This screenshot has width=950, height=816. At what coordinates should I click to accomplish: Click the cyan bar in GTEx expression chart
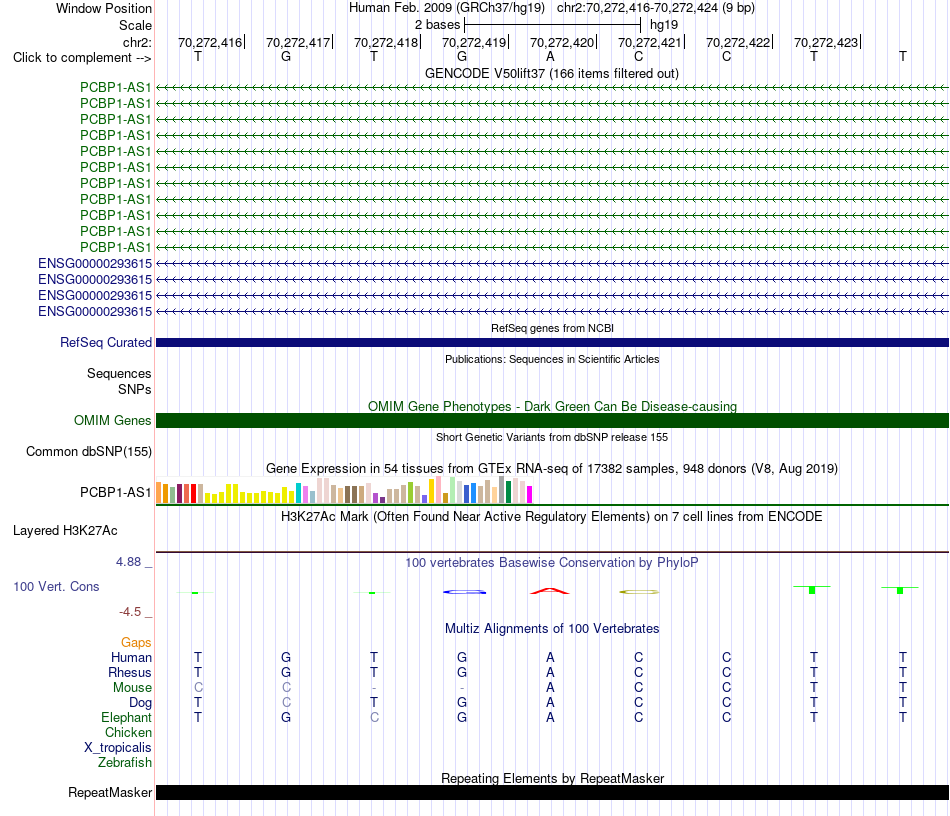(299, 493)
